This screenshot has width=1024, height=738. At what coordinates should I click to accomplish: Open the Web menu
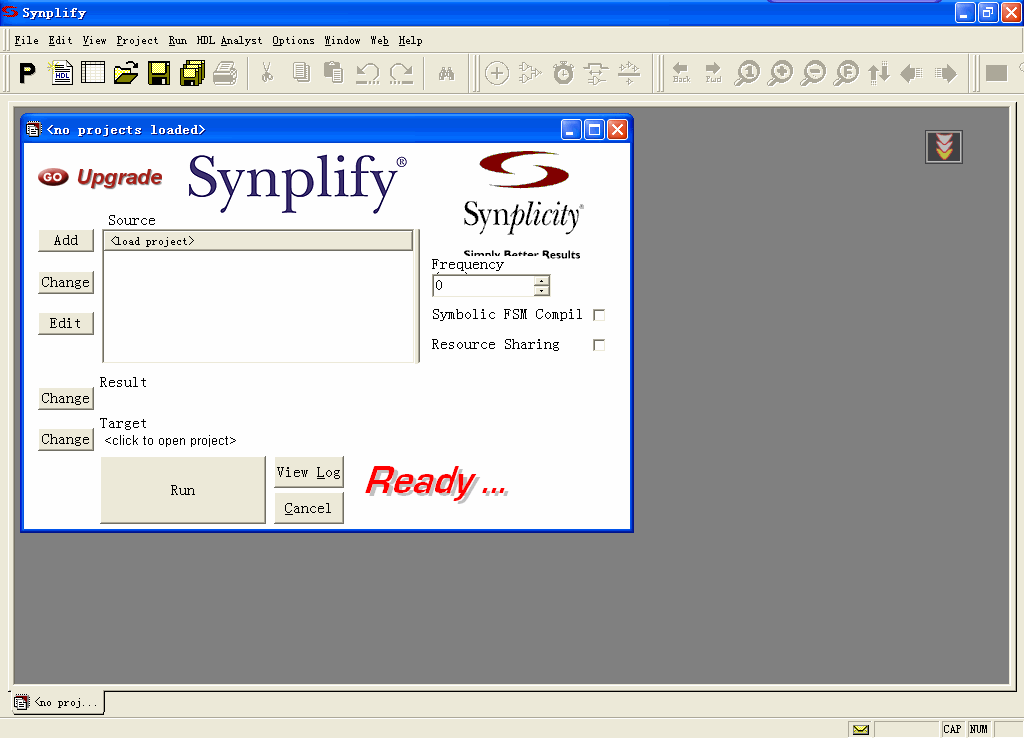379,40
